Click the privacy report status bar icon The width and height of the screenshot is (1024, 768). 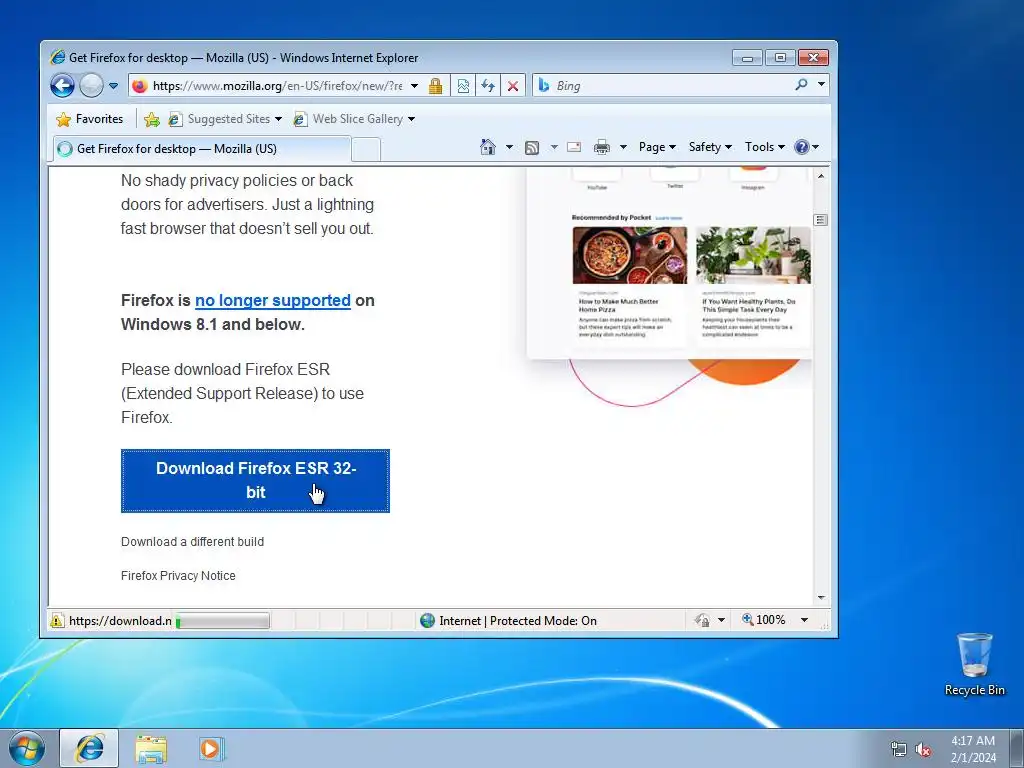pos(703,620)
